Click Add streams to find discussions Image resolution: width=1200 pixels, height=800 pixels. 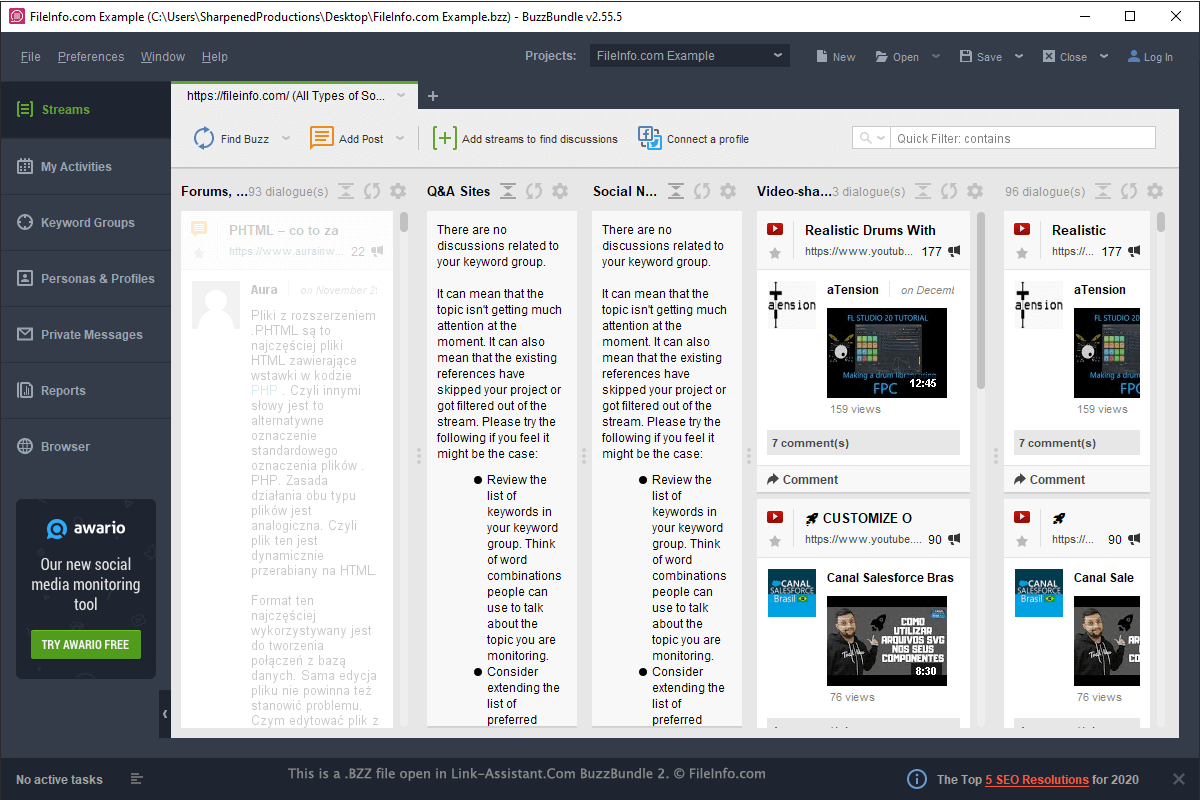[525, 139]
